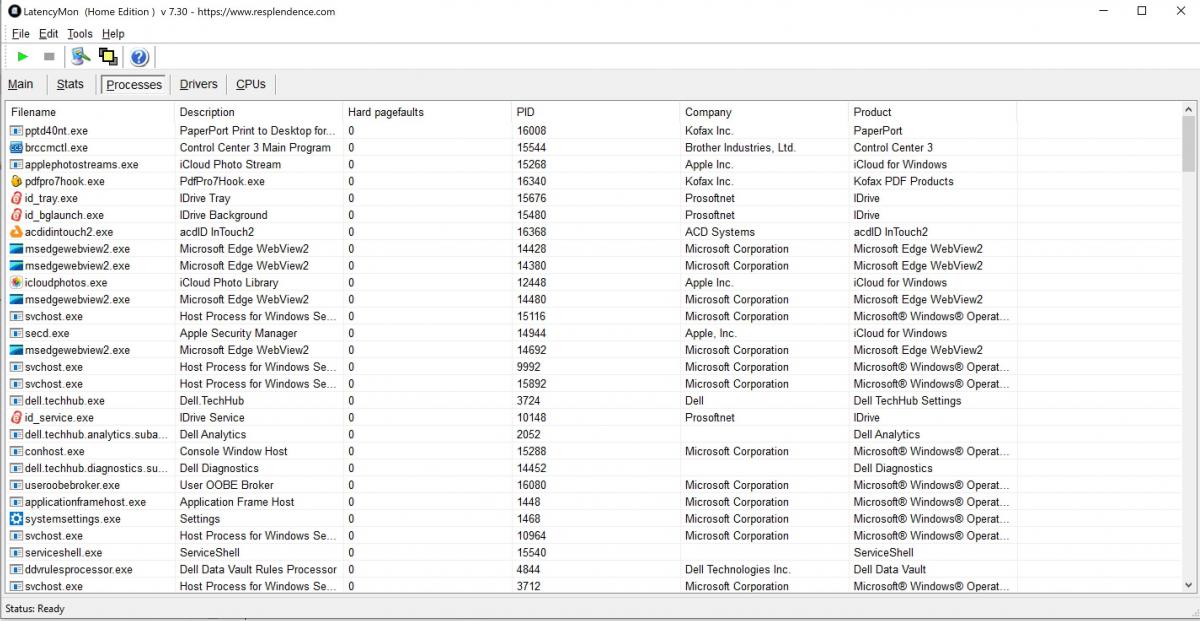
Task: Click the colorful icon beside icloudphotos.exe
Action: click(x=16, y=283)
